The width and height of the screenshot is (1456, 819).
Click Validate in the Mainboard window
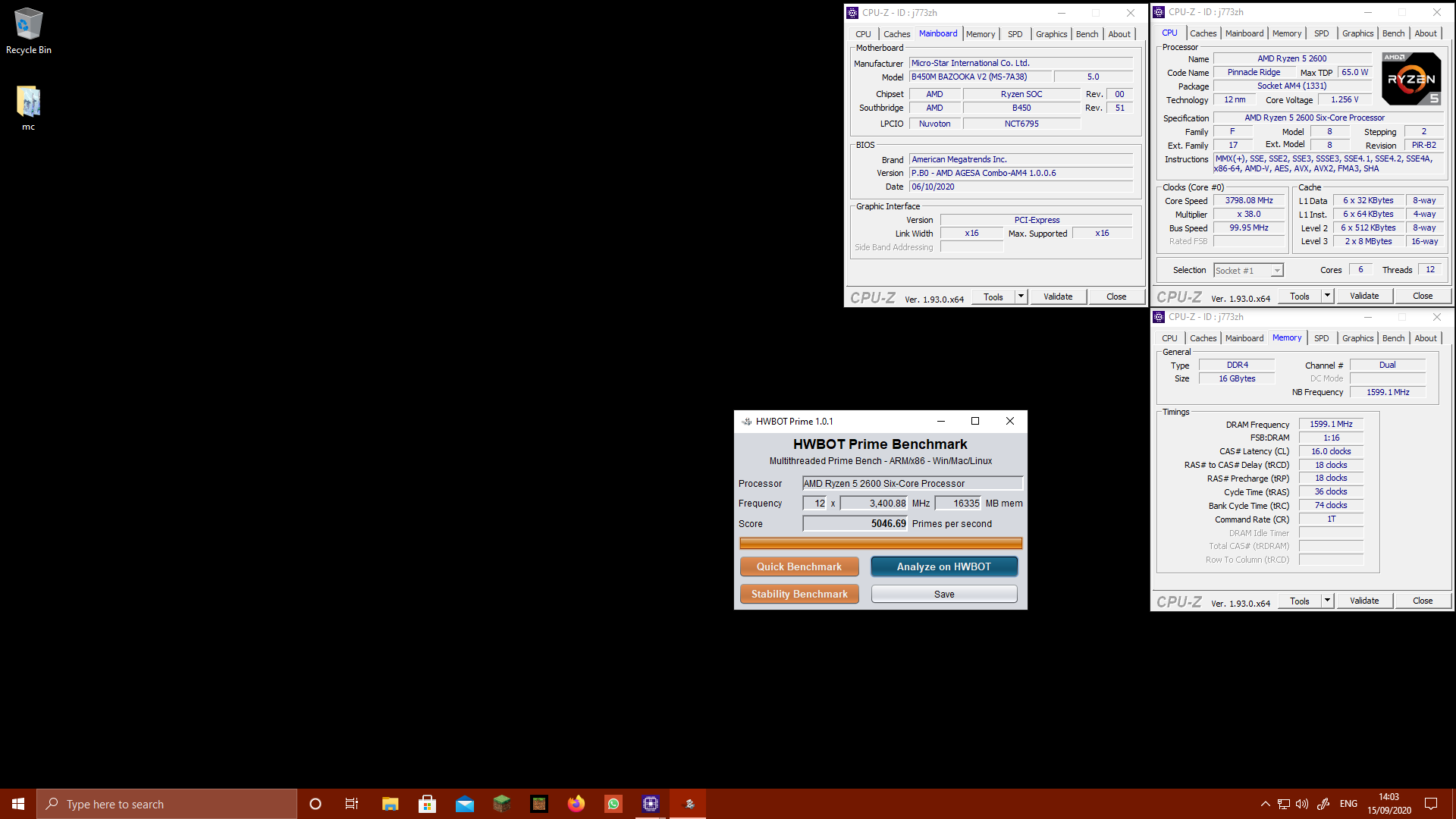point(1058,297)
